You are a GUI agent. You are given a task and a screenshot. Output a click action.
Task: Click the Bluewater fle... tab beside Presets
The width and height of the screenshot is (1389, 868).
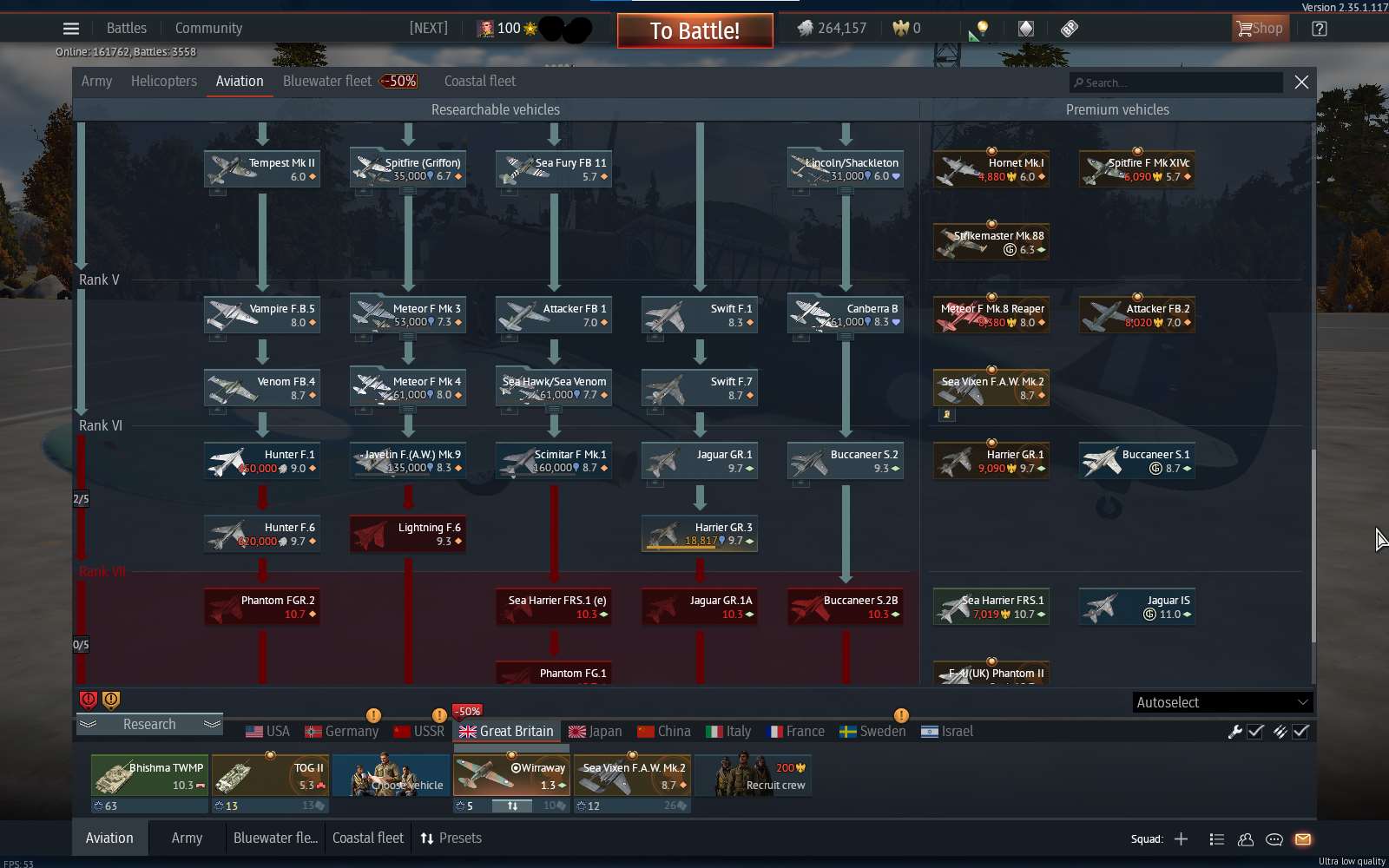coord(275,838)
